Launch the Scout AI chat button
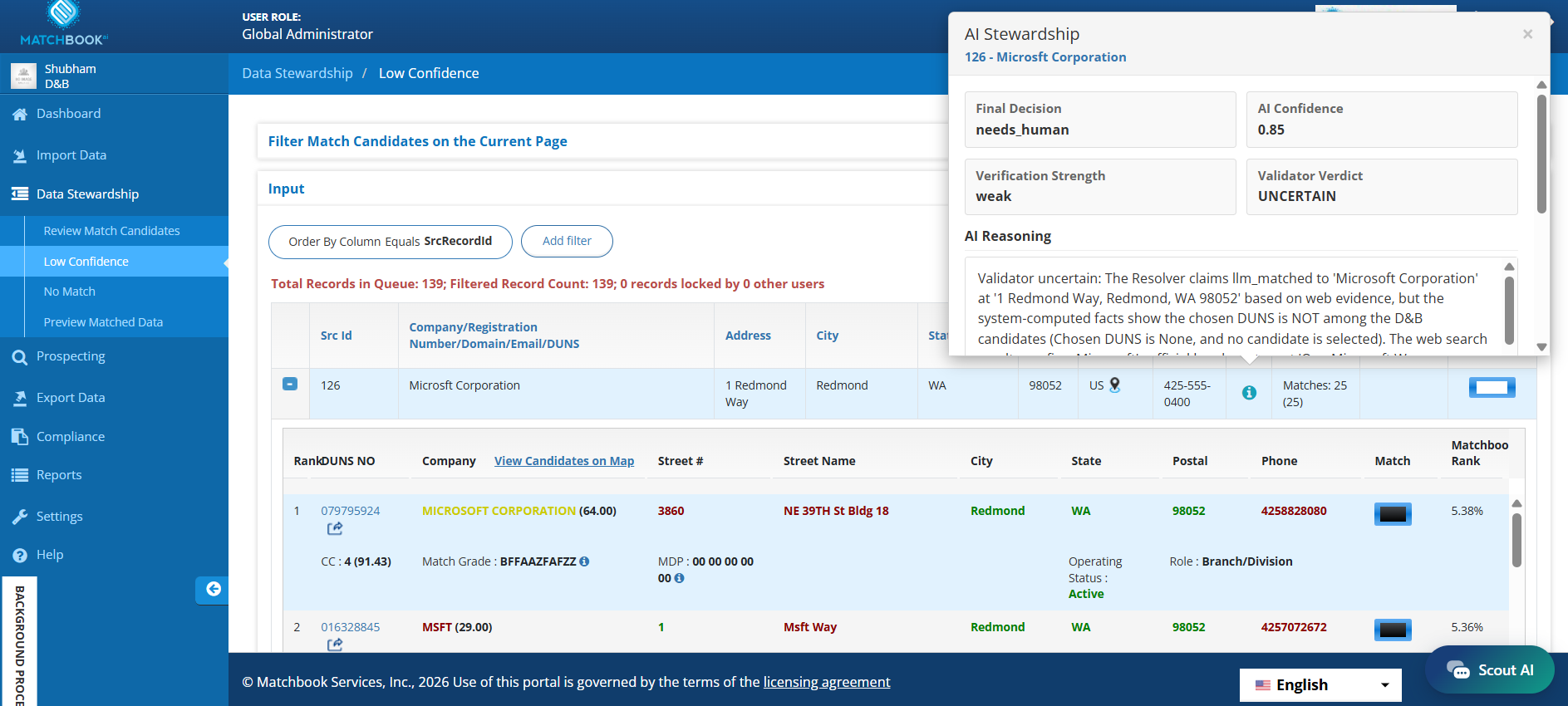 [1490, 669]
